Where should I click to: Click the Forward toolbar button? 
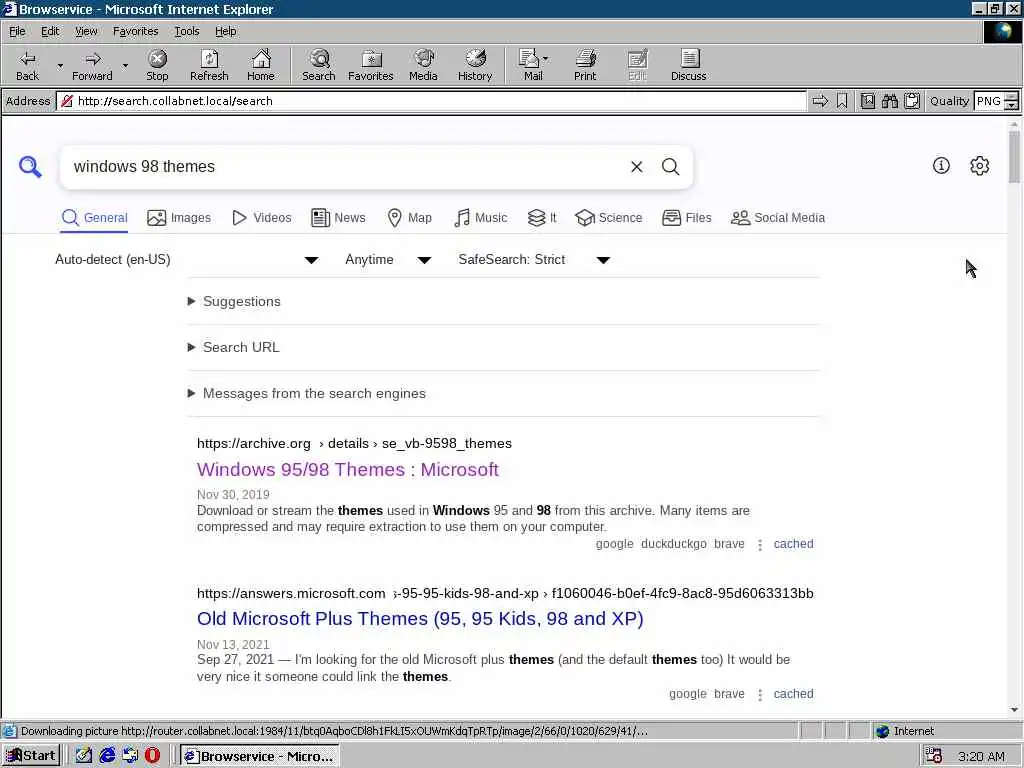click(x=92, y=65)
